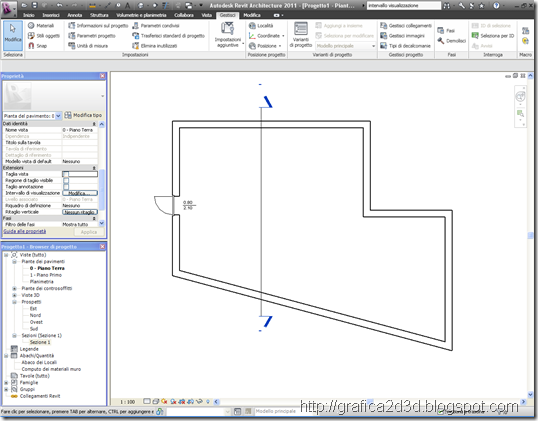The width and height of the screenshot is (538, 421).
Task: Click Seleziona per ID
Action: tap(493, 36)
